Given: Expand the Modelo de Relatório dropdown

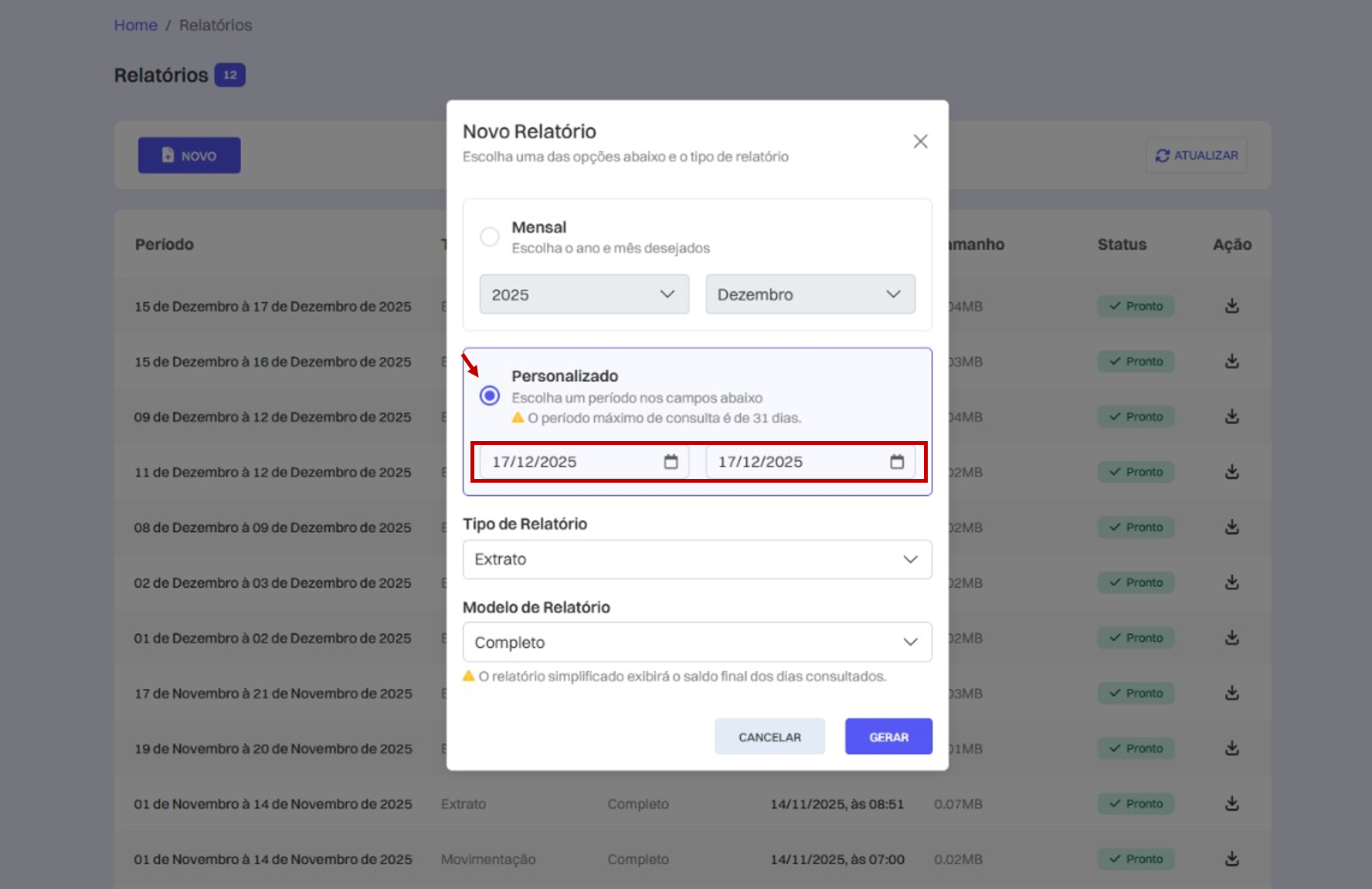Looking at the screenshot, I should click(698, 643).
